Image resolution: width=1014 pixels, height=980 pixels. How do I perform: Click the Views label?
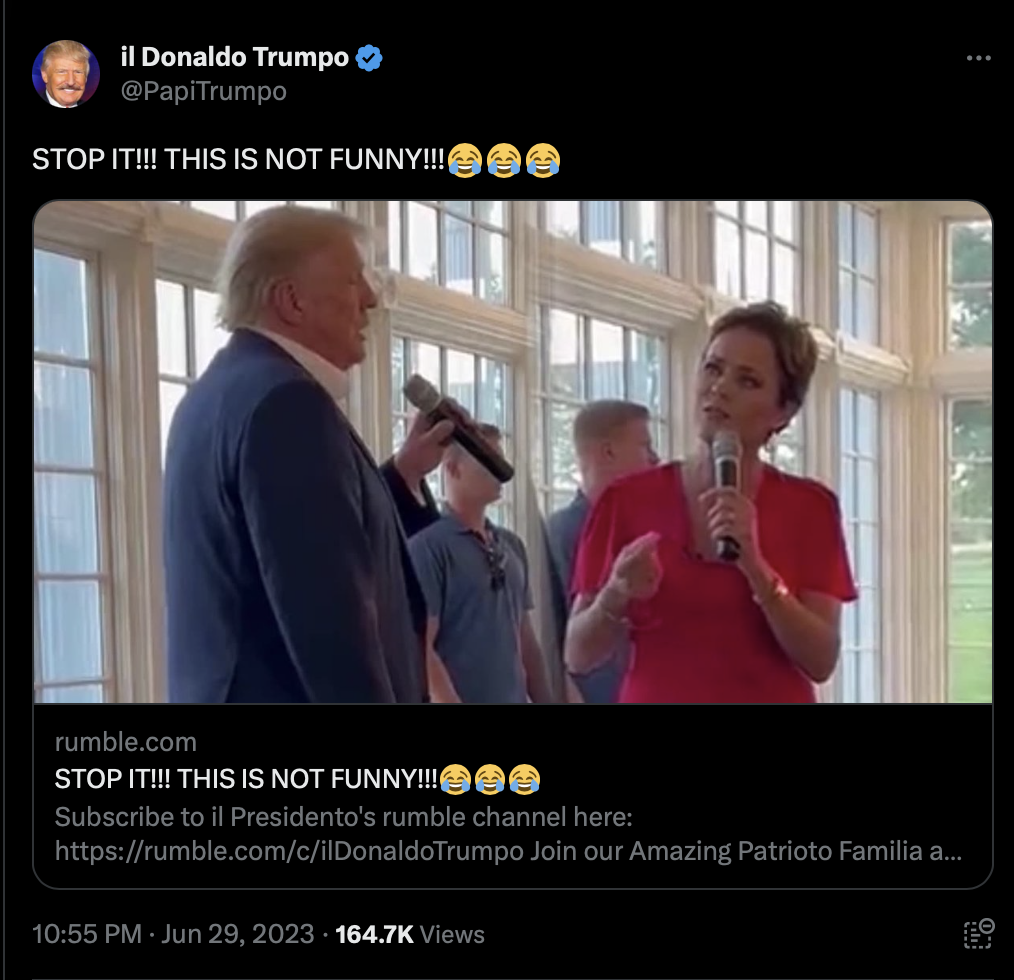pos(452,934)
